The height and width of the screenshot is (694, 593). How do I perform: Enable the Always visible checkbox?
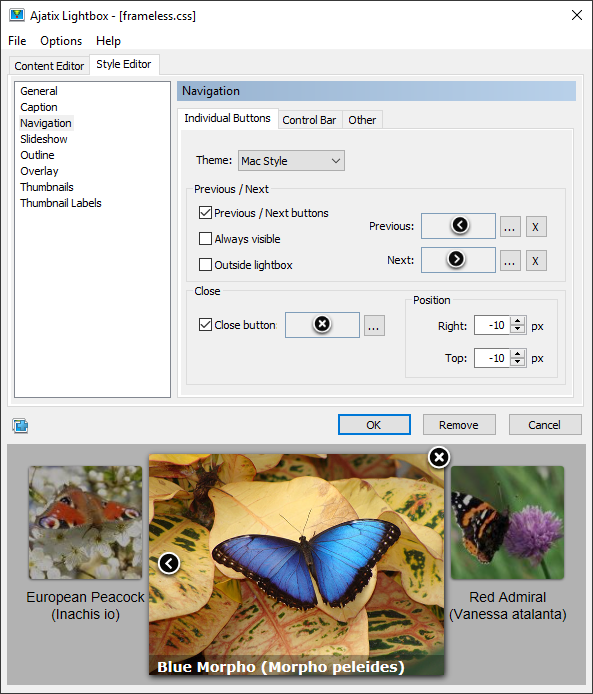(x=205, y=239)
